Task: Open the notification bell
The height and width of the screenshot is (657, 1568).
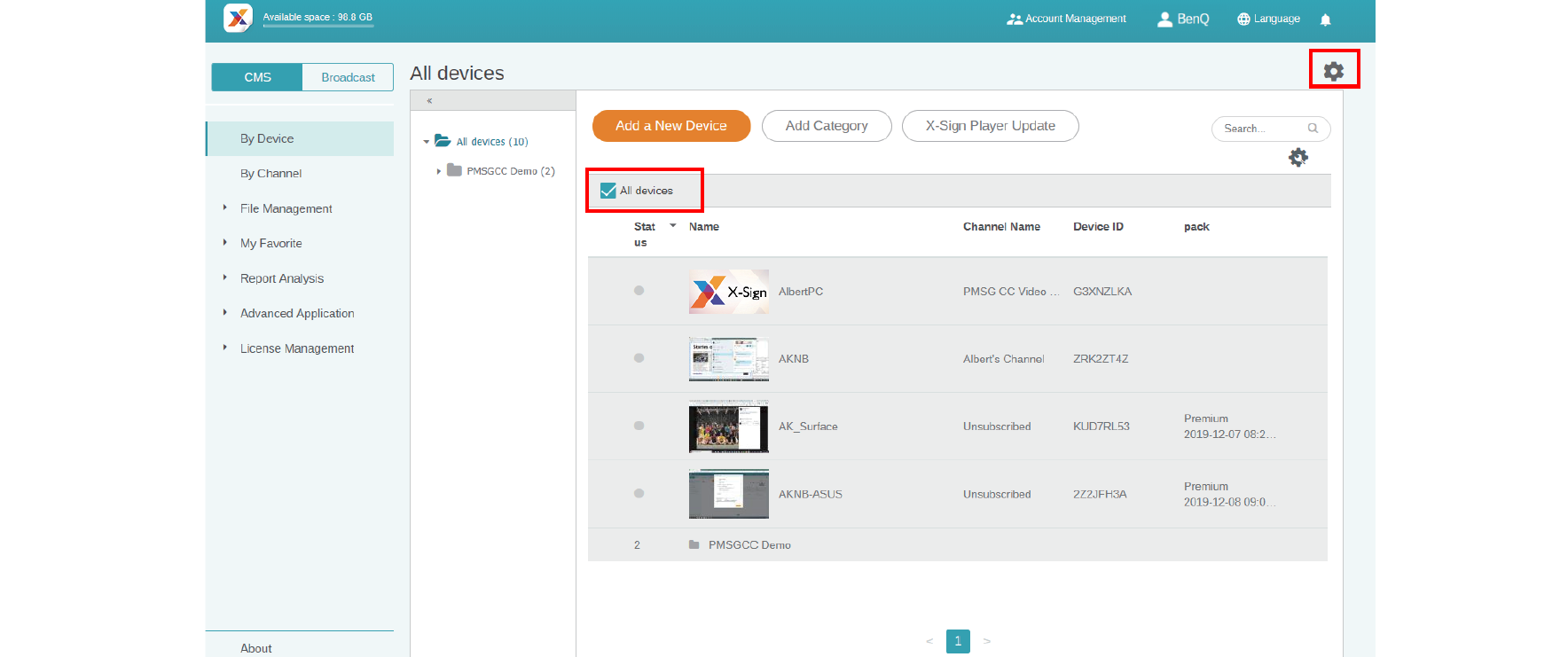Action: coord(1325,20)
